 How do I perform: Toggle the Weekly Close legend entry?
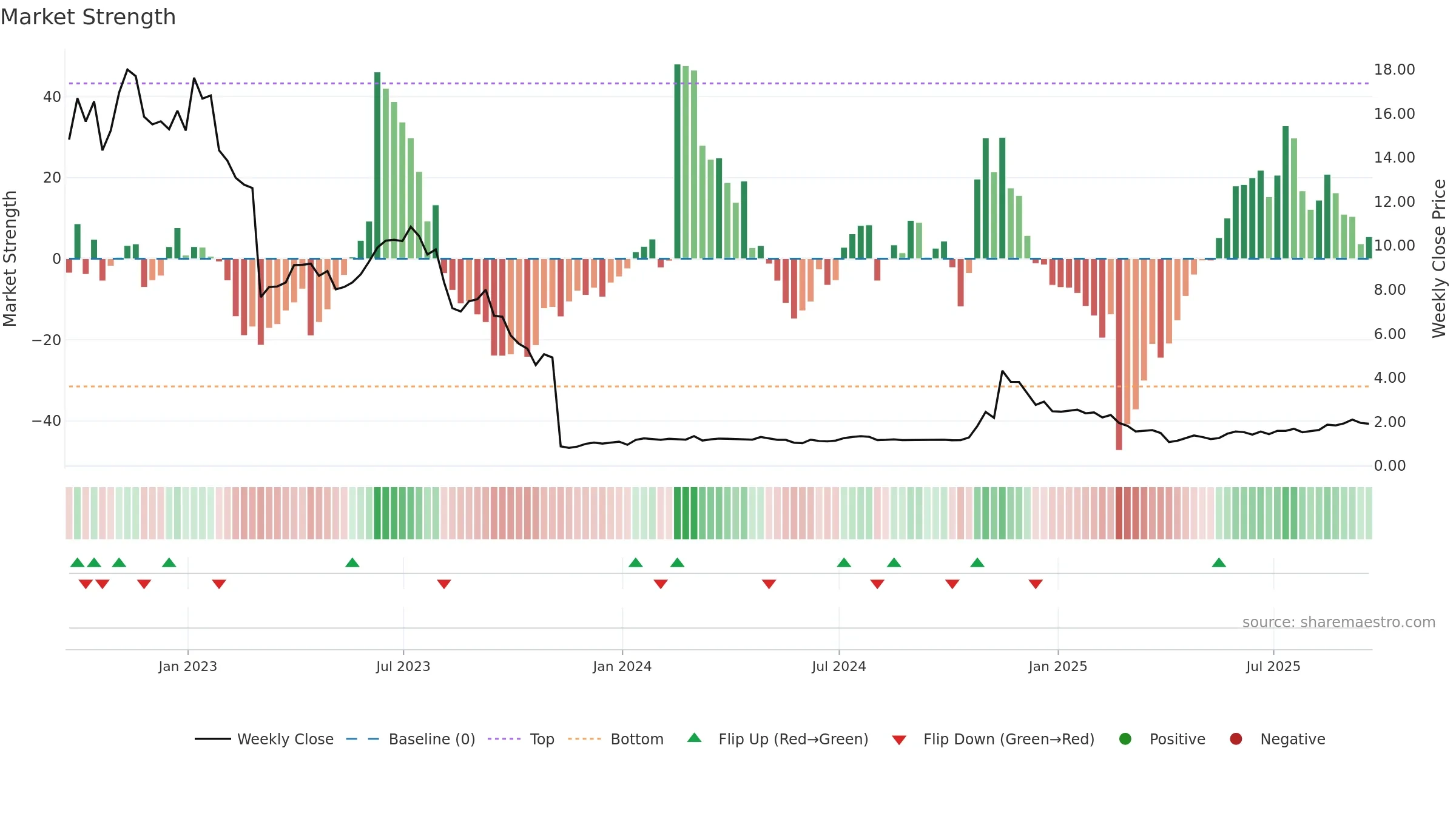[x=264, y=739]
